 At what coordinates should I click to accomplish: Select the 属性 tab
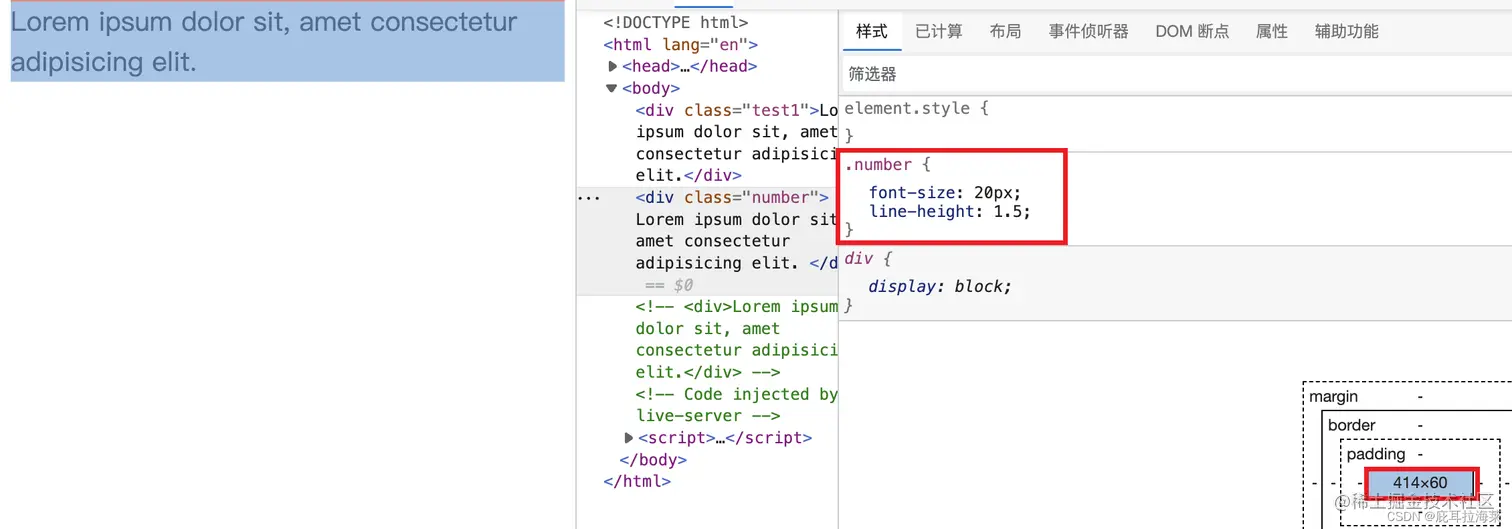click(1271, 32)
